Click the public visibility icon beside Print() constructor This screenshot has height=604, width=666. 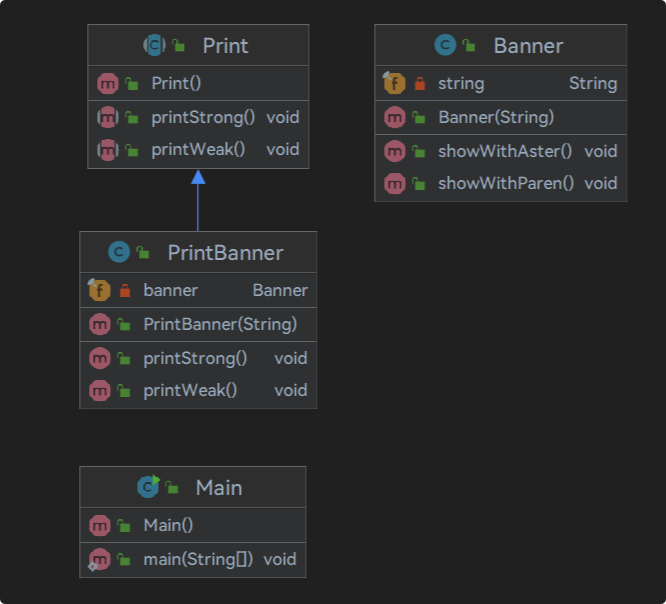[x=132, y=84]
